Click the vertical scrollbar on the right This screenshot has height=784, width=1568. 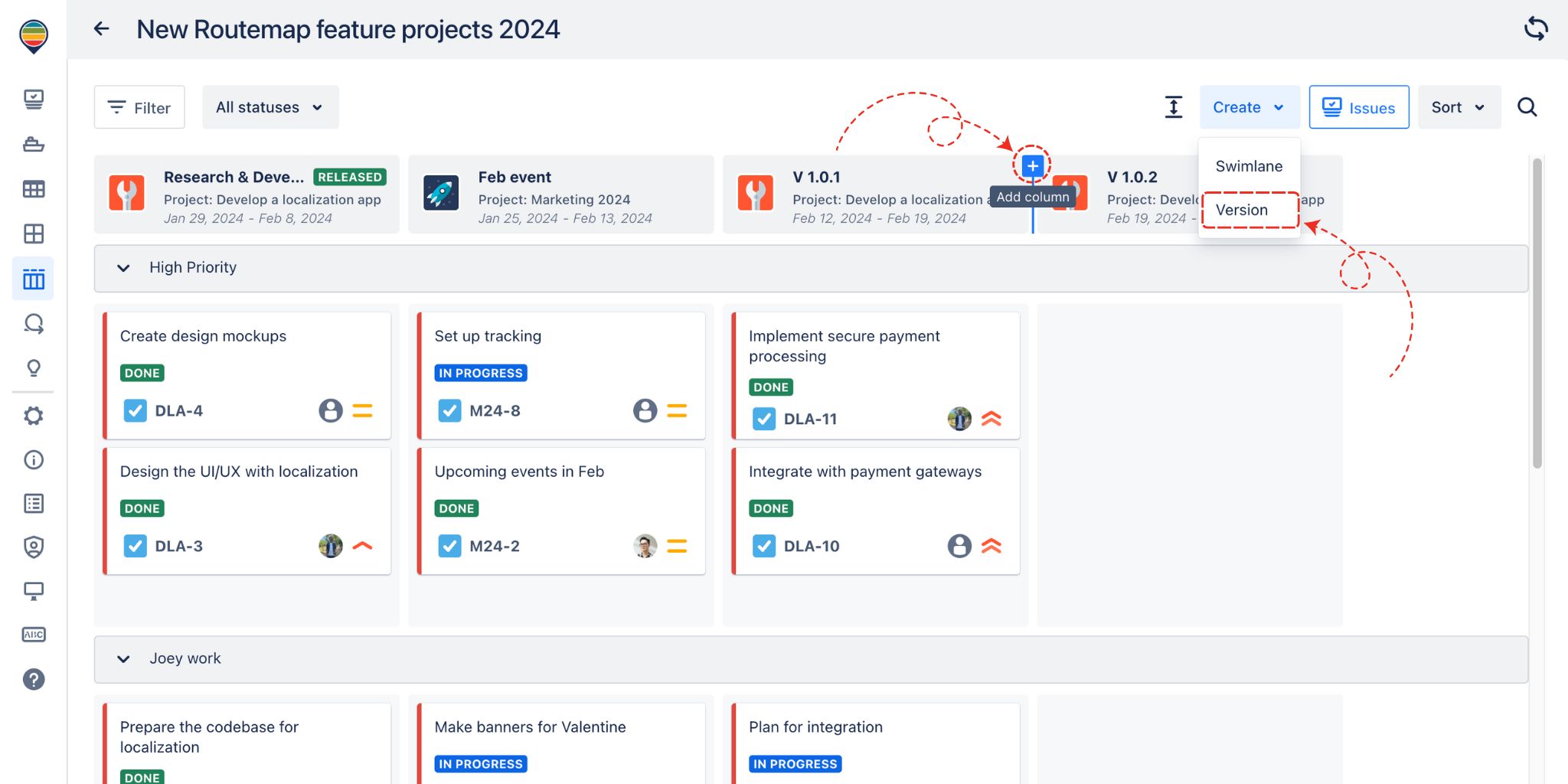[x=1537, y=314]
